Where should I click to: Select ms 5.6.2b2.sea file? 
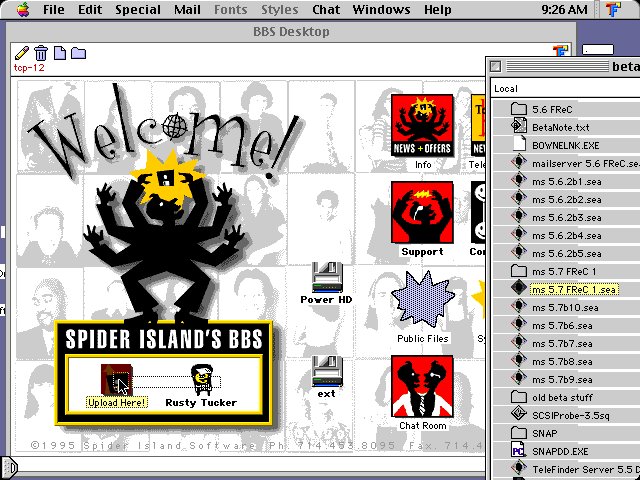(x=566, y=199)
